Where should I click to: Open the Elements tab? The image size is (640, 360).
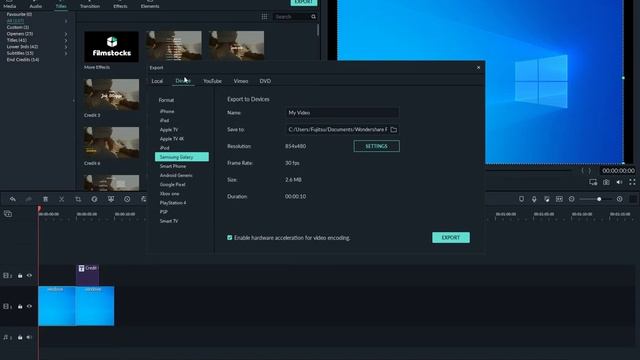tap(150, 5)
